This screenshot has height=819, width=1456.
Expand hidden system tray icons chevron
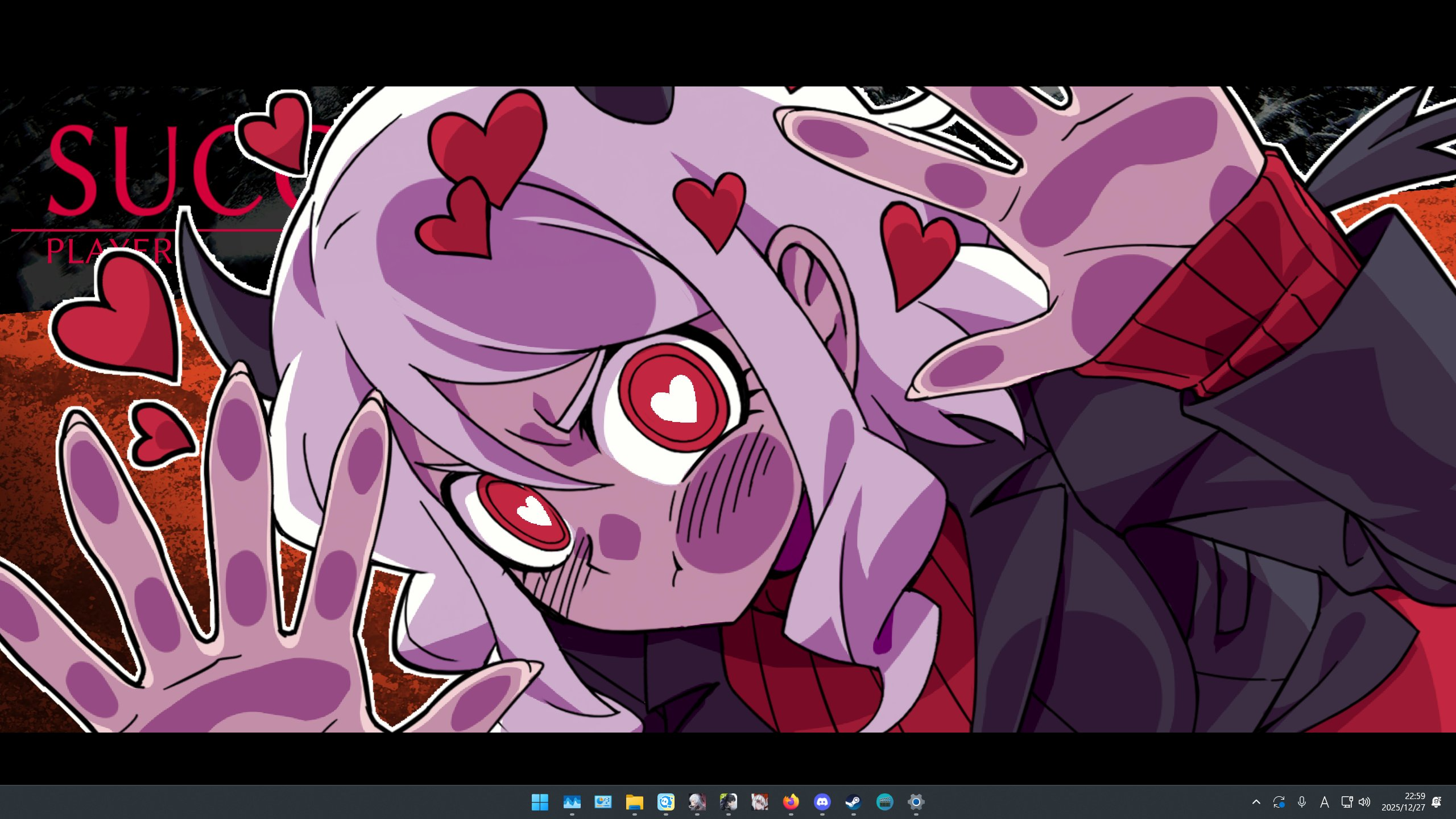1256,802
